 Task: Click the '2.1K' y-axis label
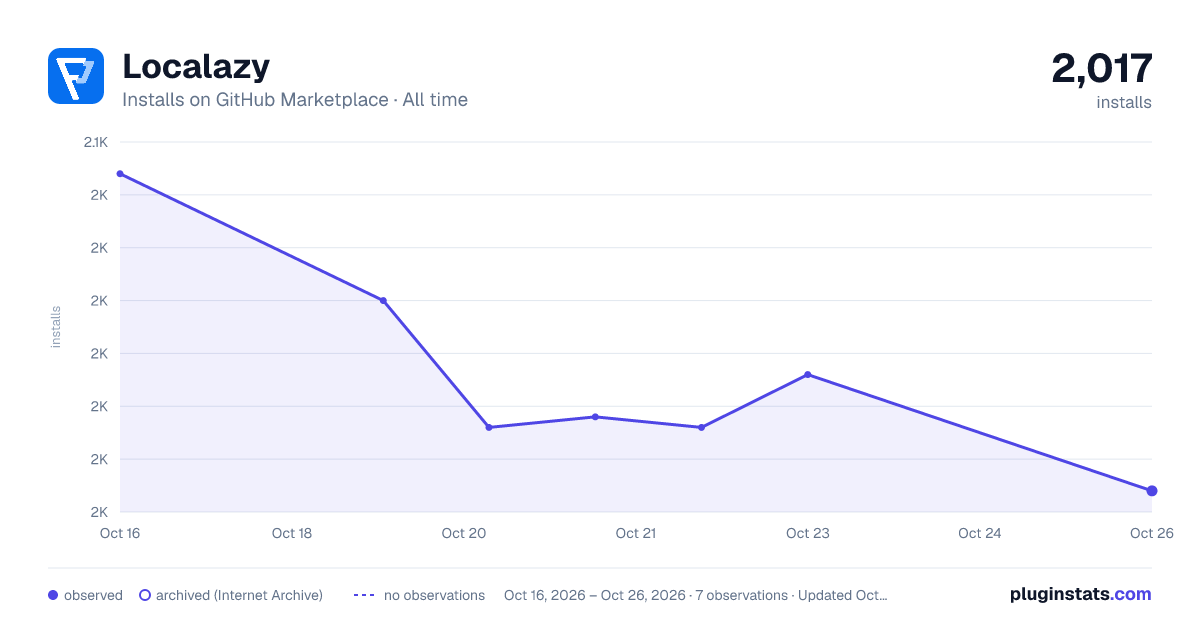(x=96, y=142)
